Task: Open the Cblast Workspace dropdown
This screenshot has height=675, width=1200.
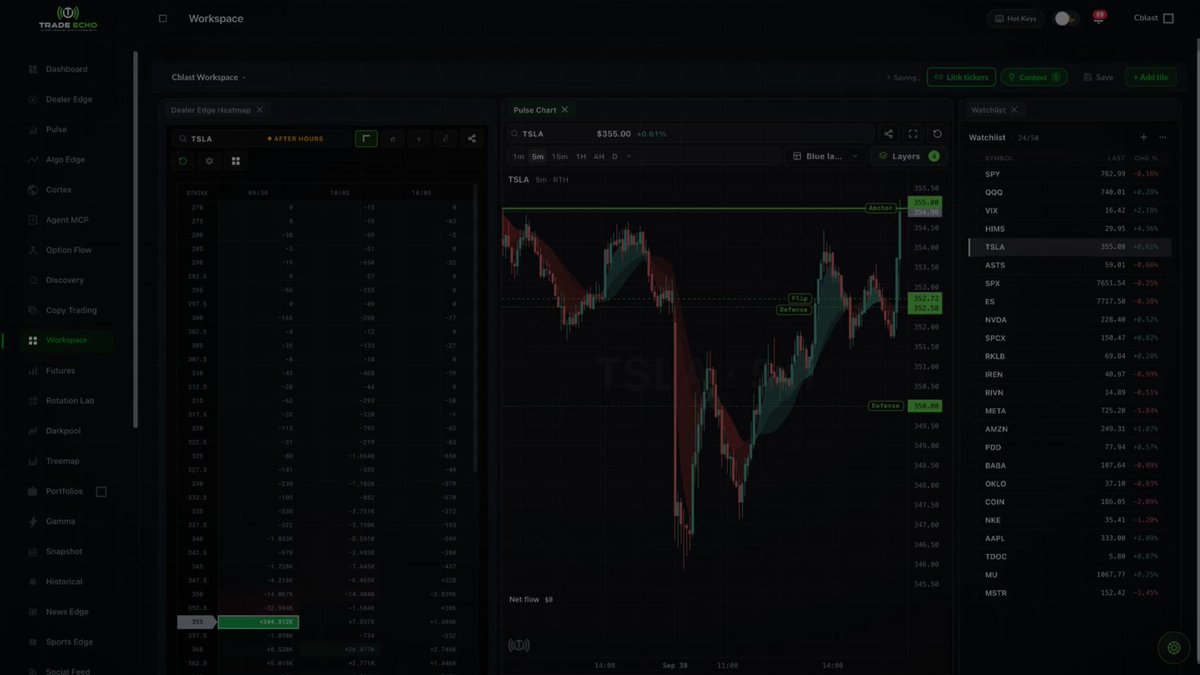Action: (209, 77)
